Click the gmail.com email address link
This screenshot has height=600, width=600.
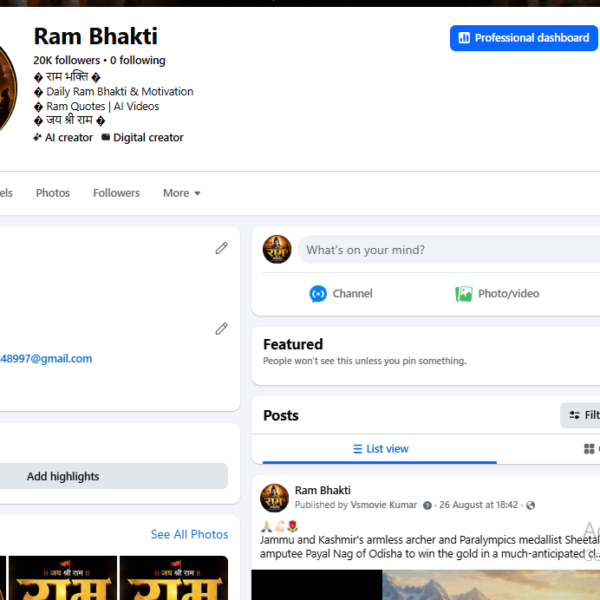(x=46, y=359)
